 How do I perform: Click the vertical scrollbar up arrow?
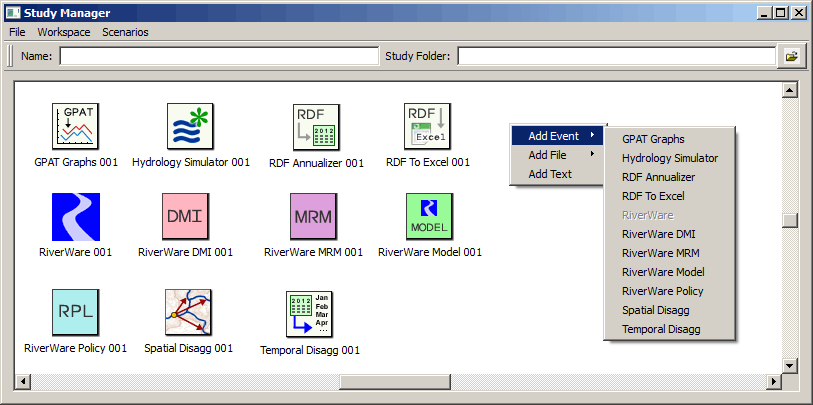coord(790,90)
